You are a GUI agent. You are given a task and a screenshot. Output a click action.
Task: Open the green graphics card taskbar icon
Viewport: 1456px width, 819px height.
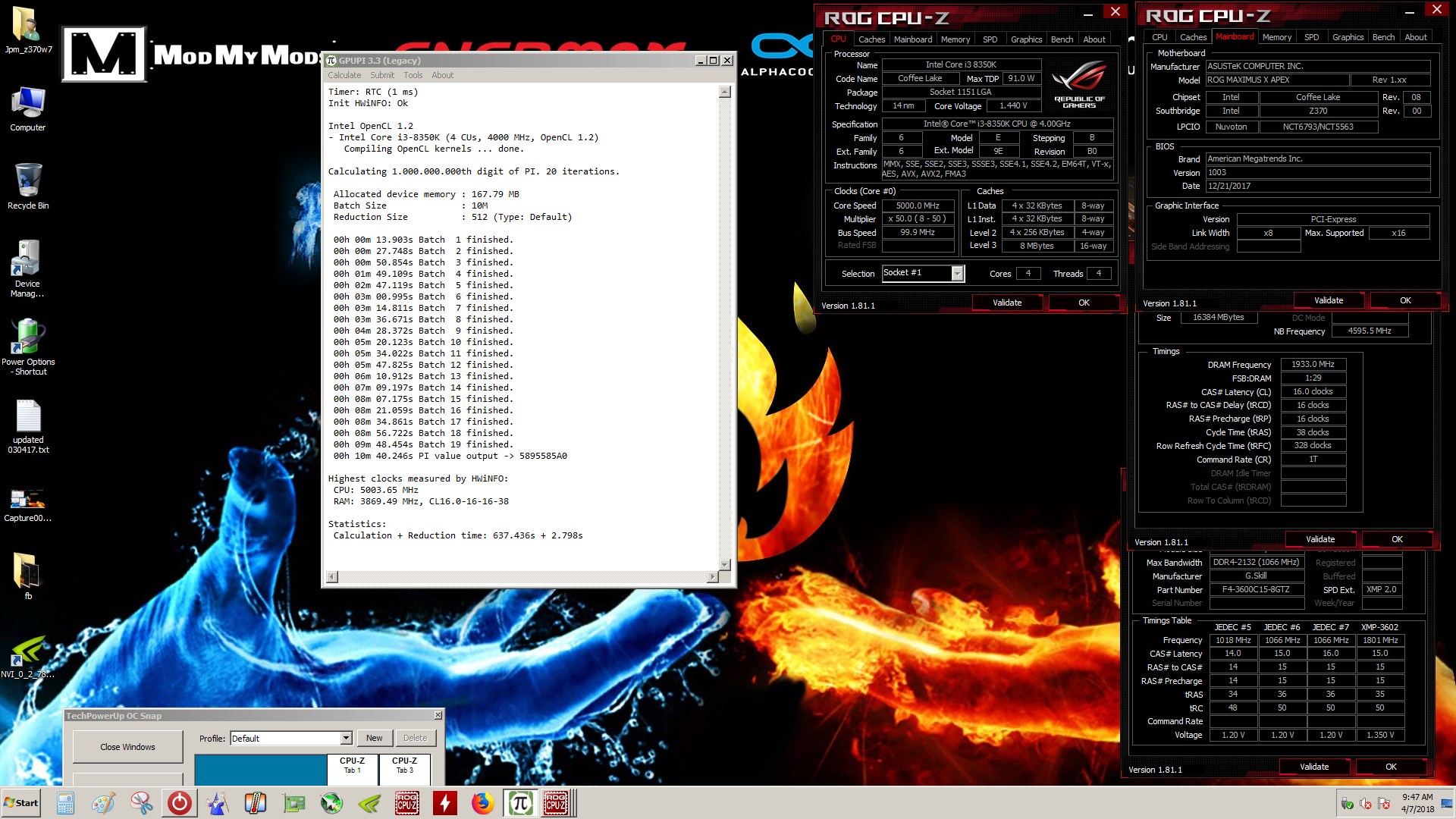click(293, 803)
